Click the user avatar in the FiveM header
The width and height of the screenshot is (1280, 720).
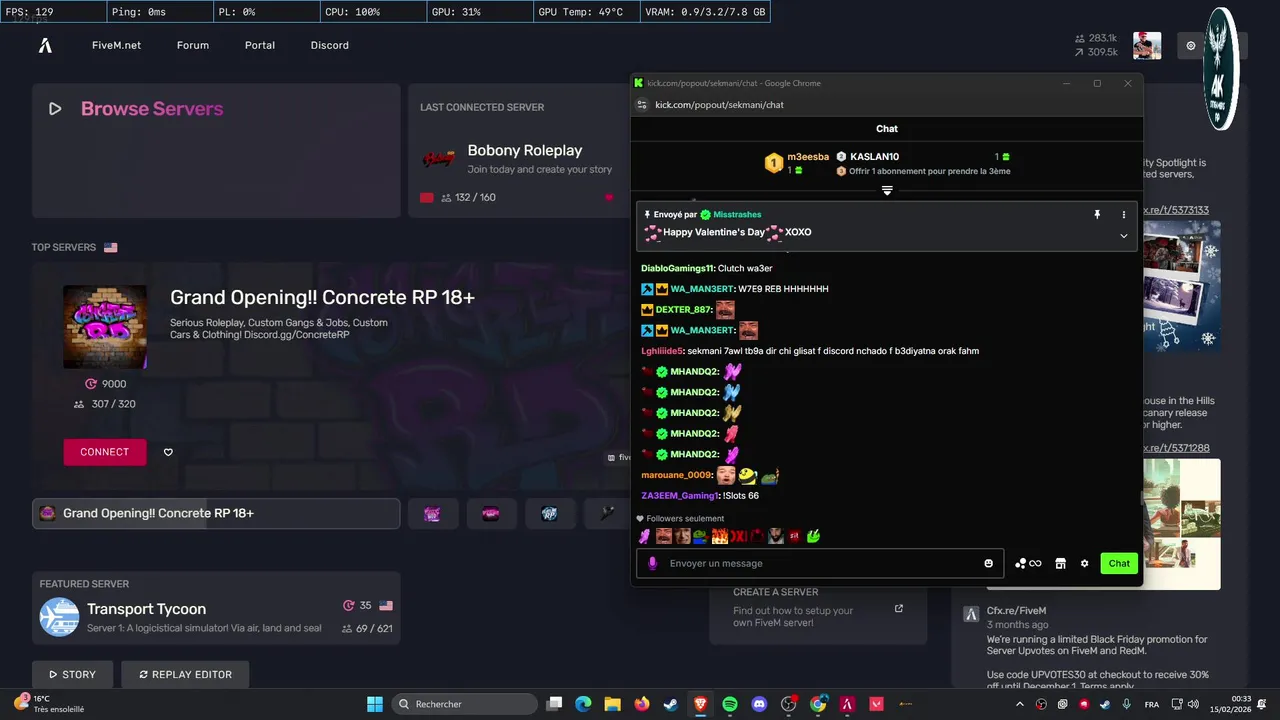pyautogui.click(x=1147, y=45)
